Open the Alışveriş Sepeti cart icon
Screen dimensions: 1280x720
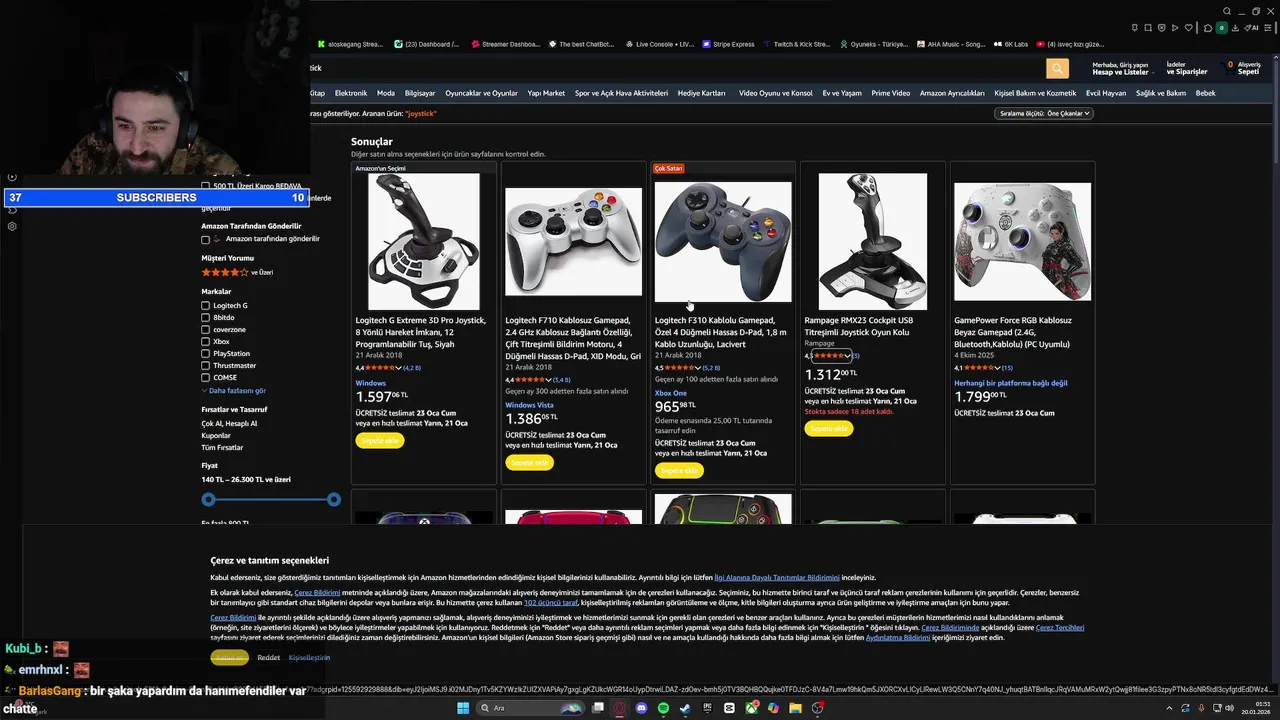[1243, 68]
